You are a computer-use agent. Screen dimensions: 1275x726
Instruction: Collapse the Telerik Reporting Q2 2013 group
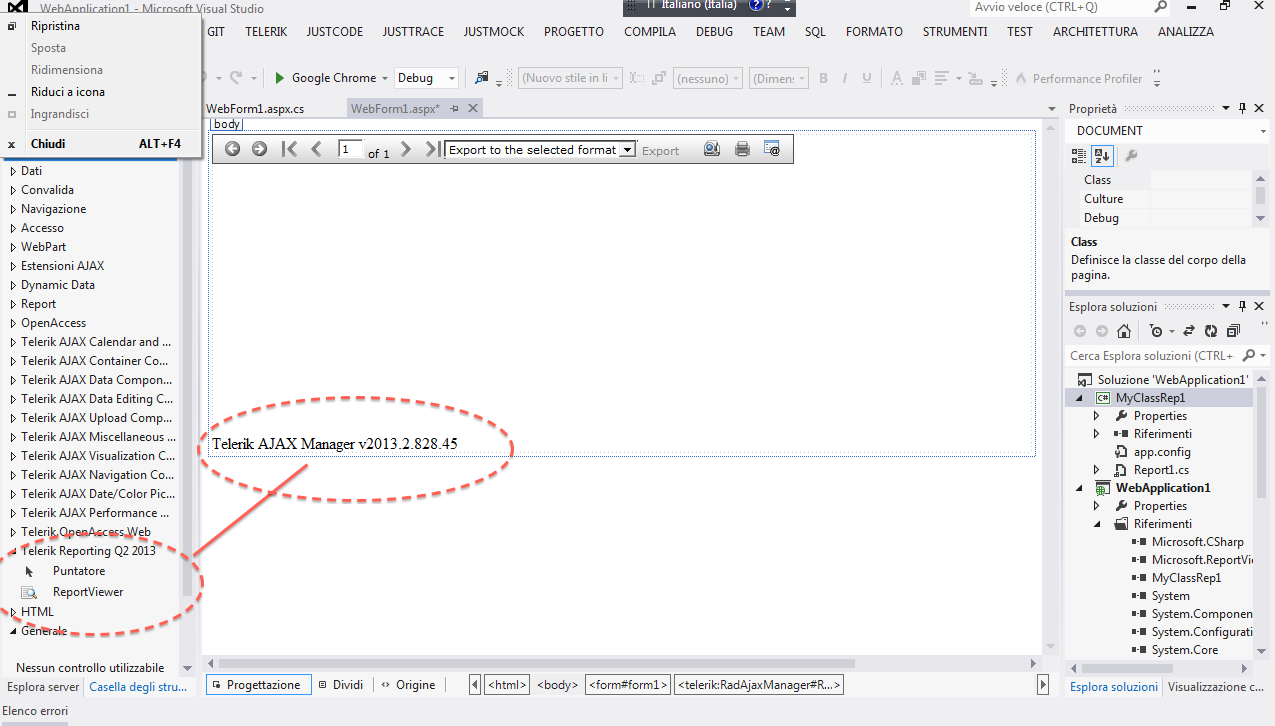click(x=12, y=551)
